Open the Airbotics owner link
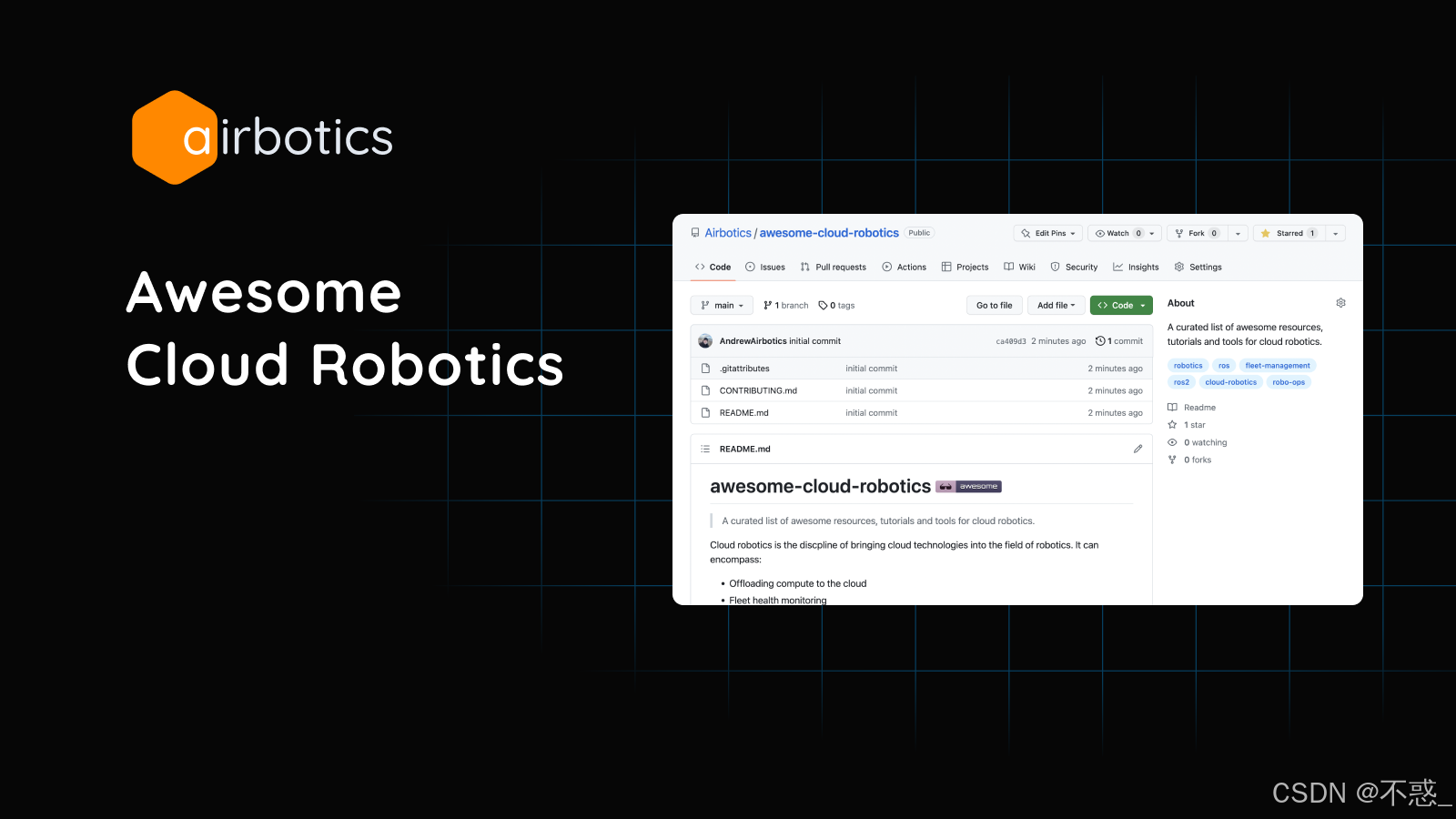1456x819 pixels. point(728,233)
